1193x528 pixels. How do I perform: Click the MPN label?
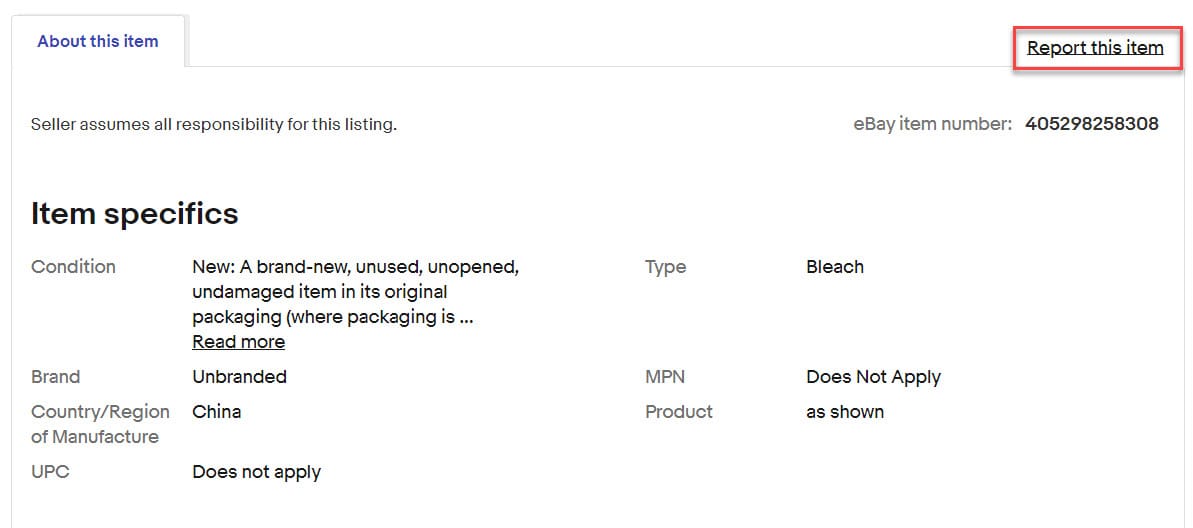tap(664, 377)
